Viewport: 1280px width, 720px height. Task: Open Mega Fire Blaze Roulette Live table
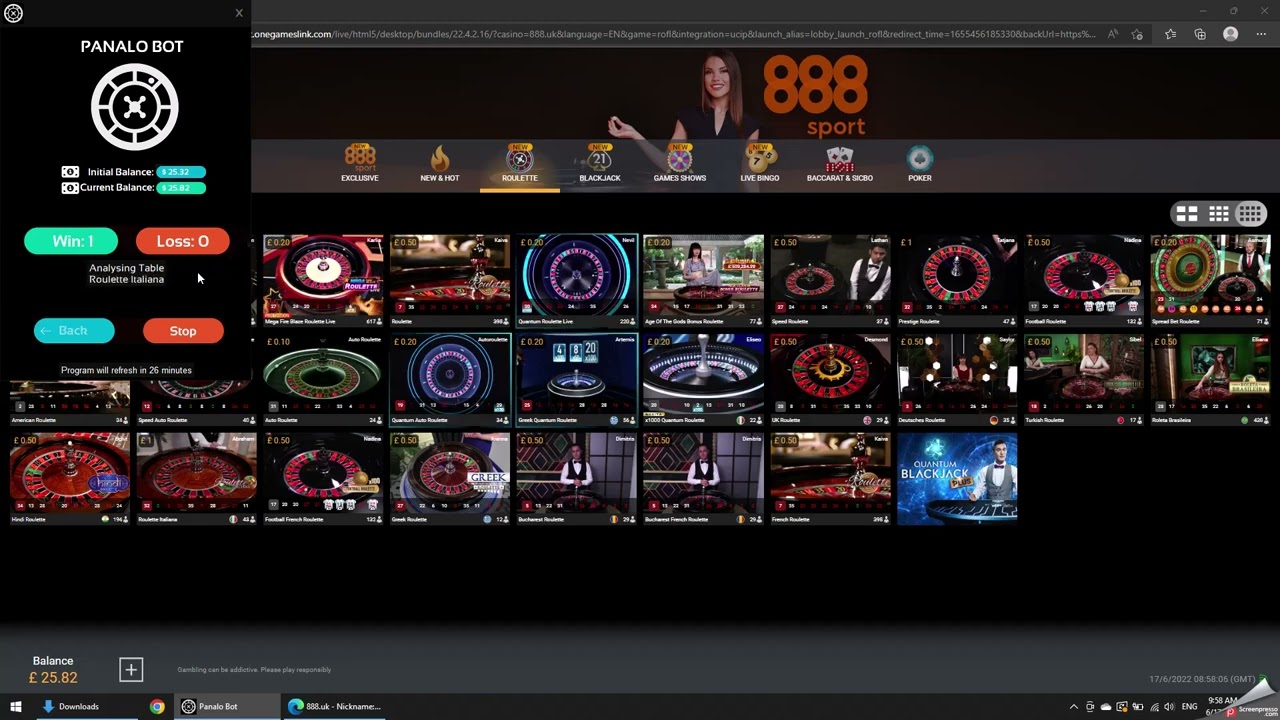point(323,280)
